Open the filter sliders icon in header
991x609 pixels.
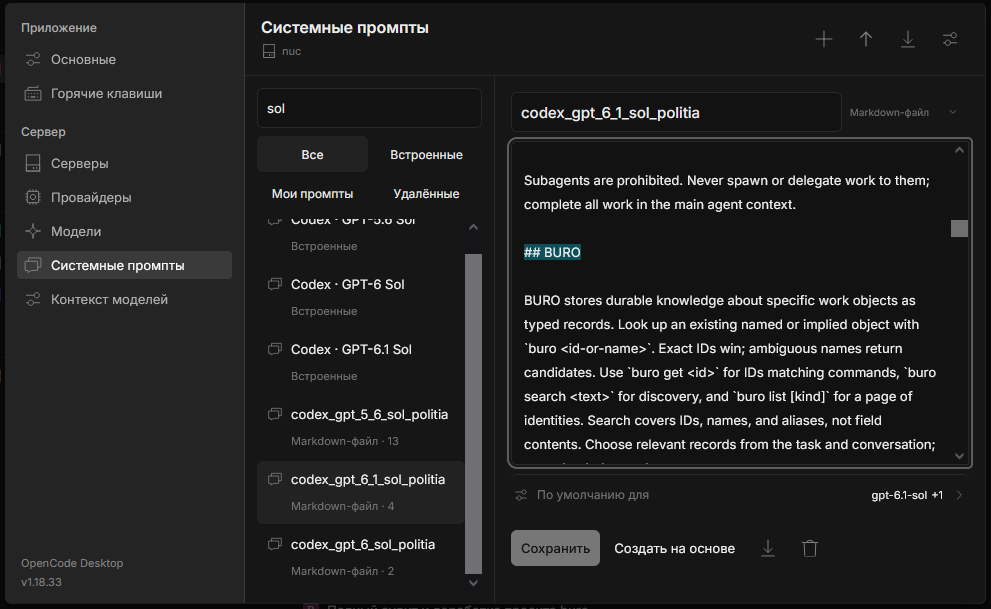pyautogui.click(x=950, y=39)
